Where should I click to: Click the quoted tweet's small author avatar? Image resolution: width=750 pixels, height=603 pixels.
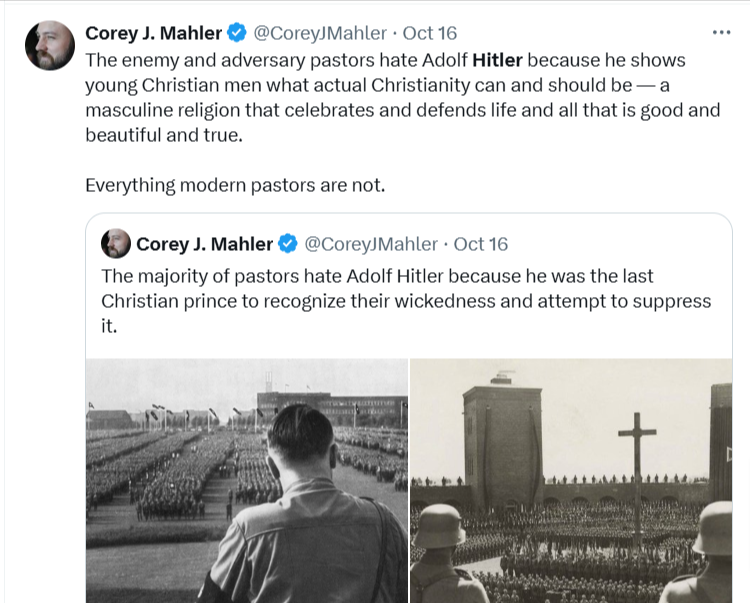point(116,244)
